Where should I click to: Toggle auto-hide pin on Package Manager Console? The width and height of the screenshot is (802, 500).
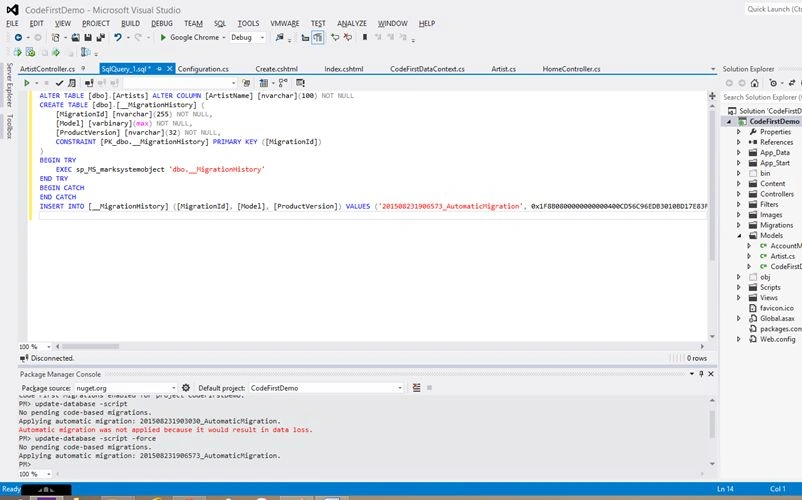coord(701,374)
